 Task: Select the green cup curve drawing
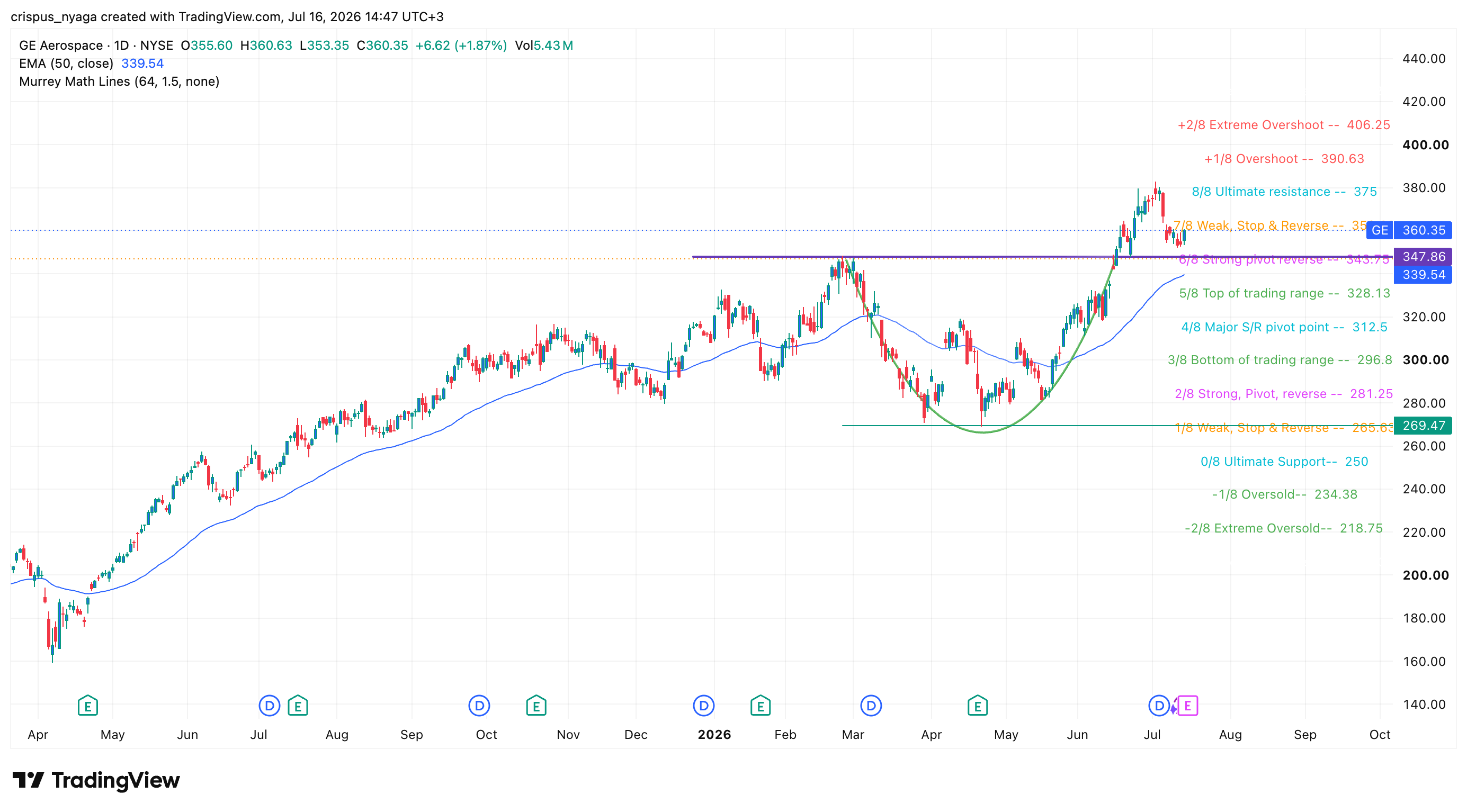(x=983, y=432)
